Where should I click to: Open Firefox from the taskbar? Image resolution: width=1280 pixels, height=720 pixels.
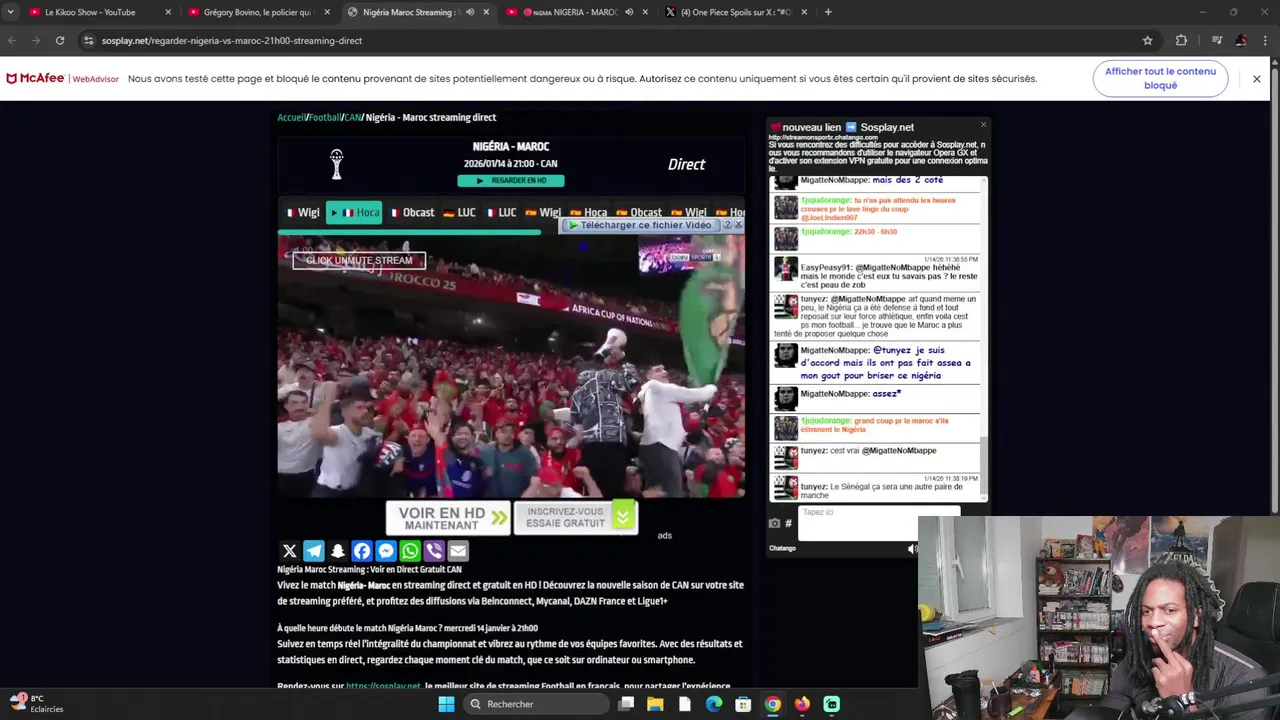point(802,704)
